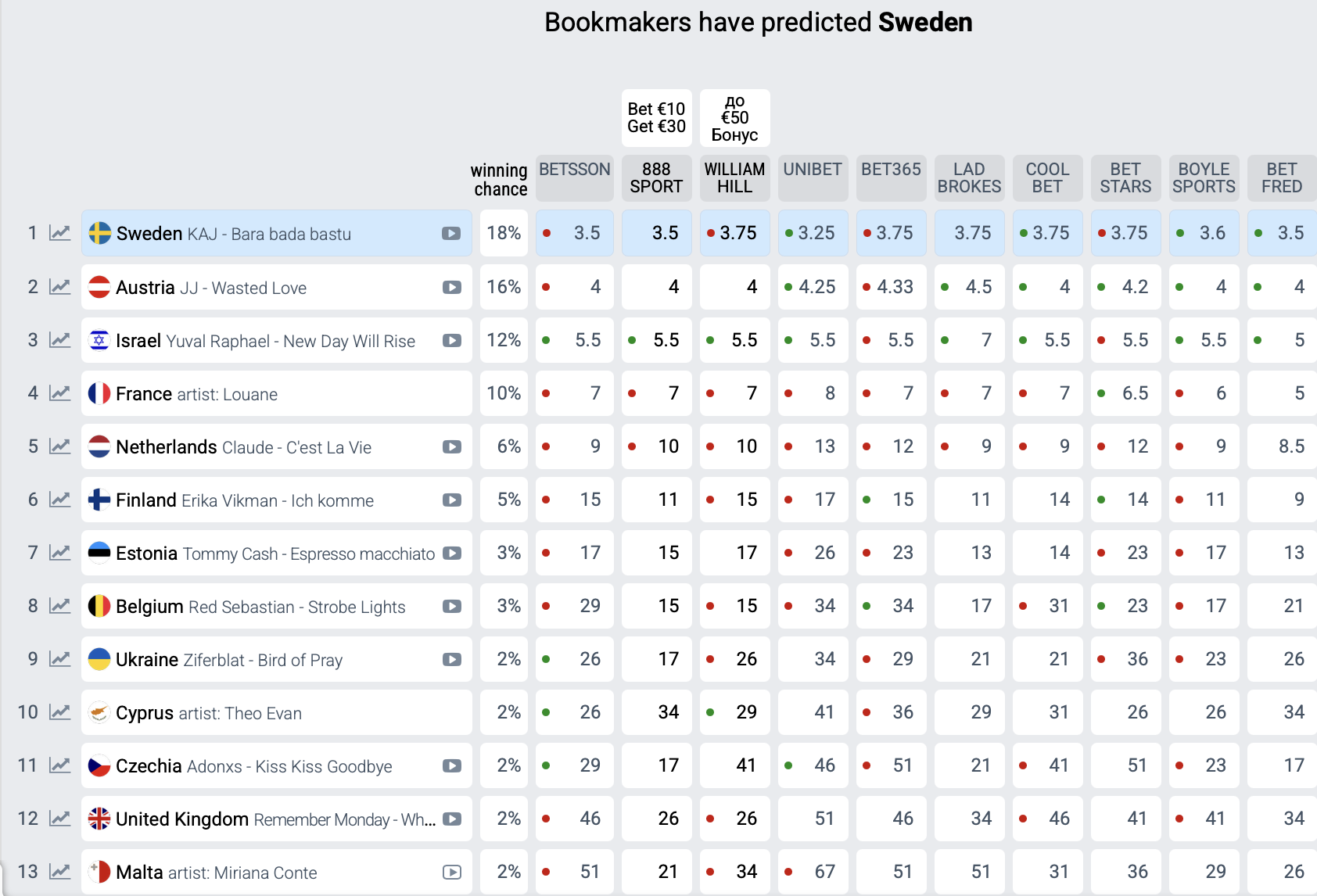
Task: Play Estonia's Espresso macchiato video
Action: [x=452, y=553]
